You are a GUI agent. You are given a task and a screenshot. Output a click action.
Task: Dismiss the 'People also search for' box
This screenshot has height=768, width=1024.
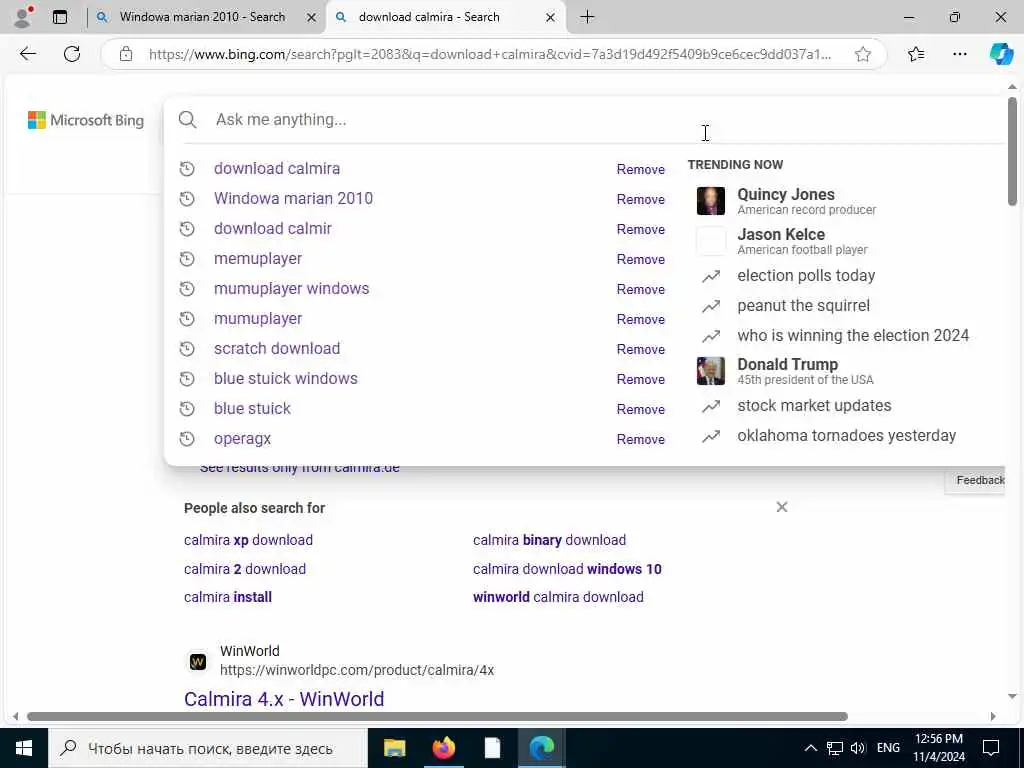(782, 507)
